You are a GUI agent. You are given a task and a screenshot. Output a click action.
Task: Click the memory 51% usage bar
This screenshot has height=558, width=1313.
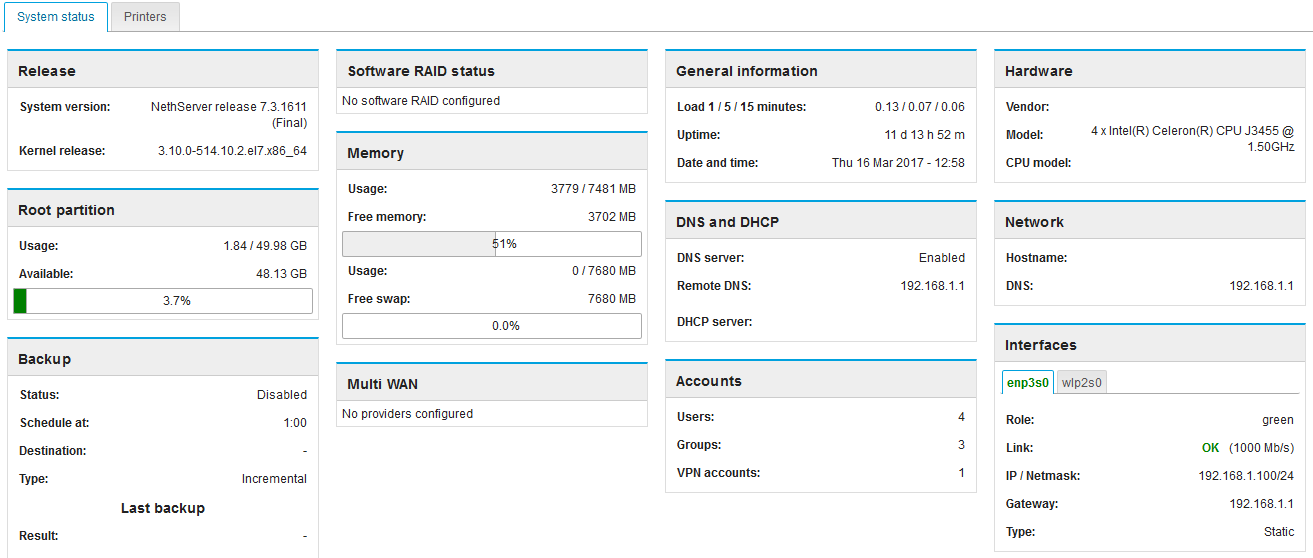coord(492,244)
